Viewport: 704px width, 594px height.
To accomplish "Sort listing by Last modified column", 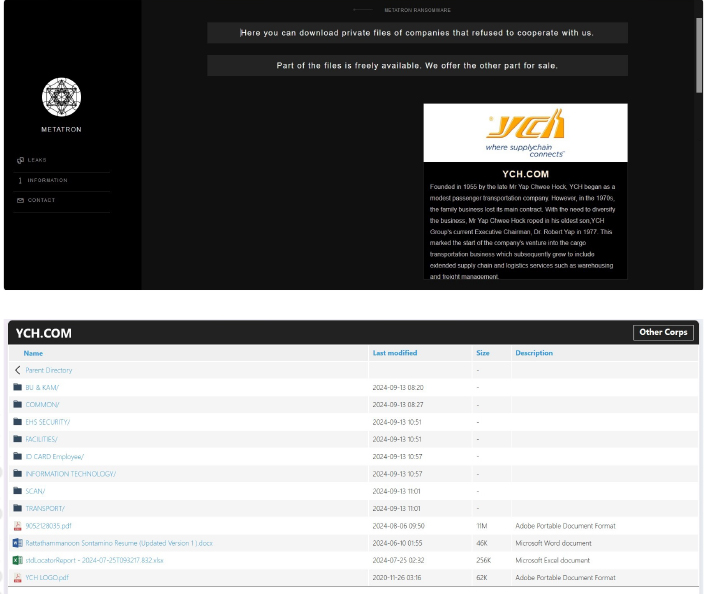I will (395, 353).
